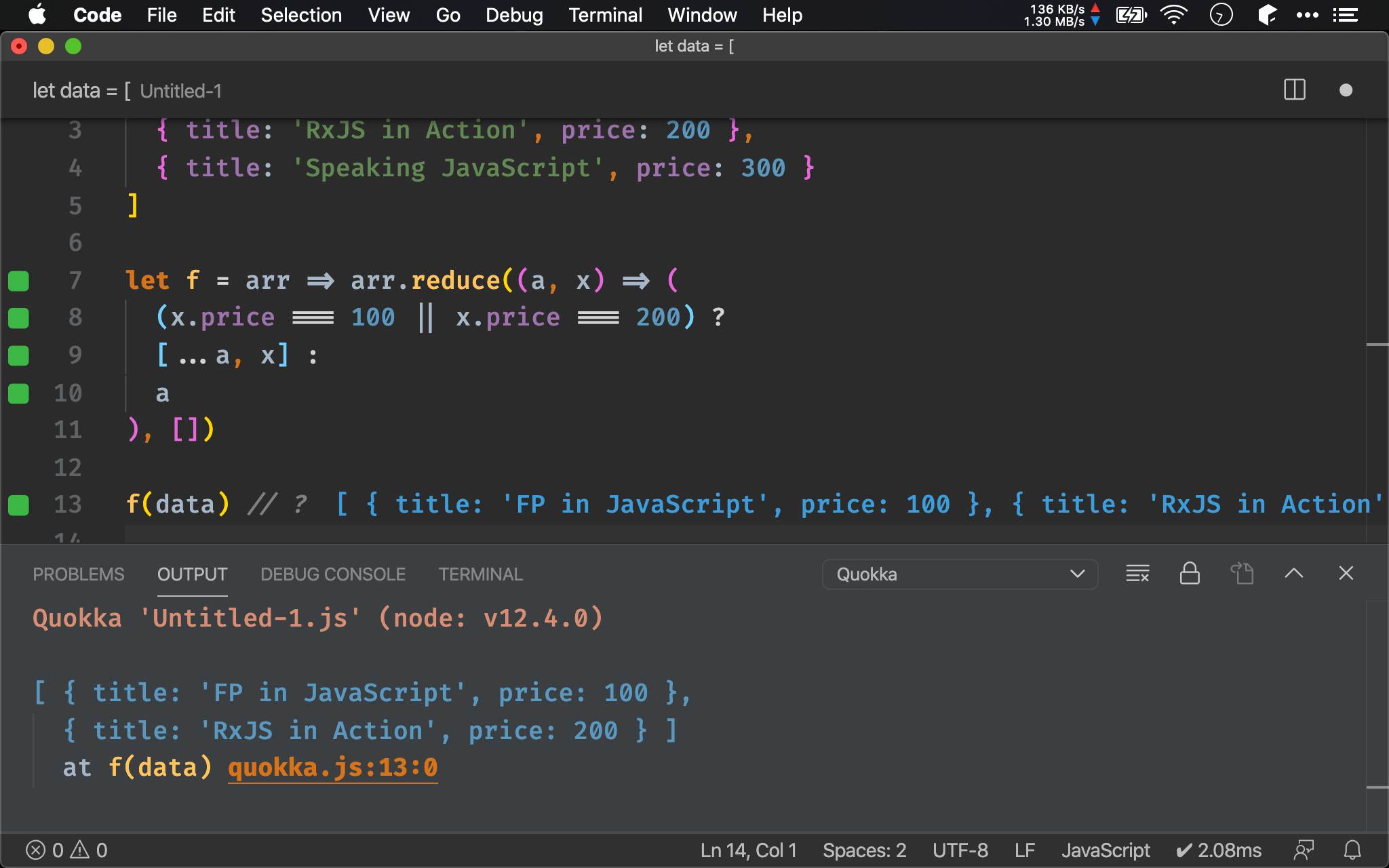This screenshot has height=868, width=1389.
Task: Open the Selection menu
Action: click(x=301, y=15)
